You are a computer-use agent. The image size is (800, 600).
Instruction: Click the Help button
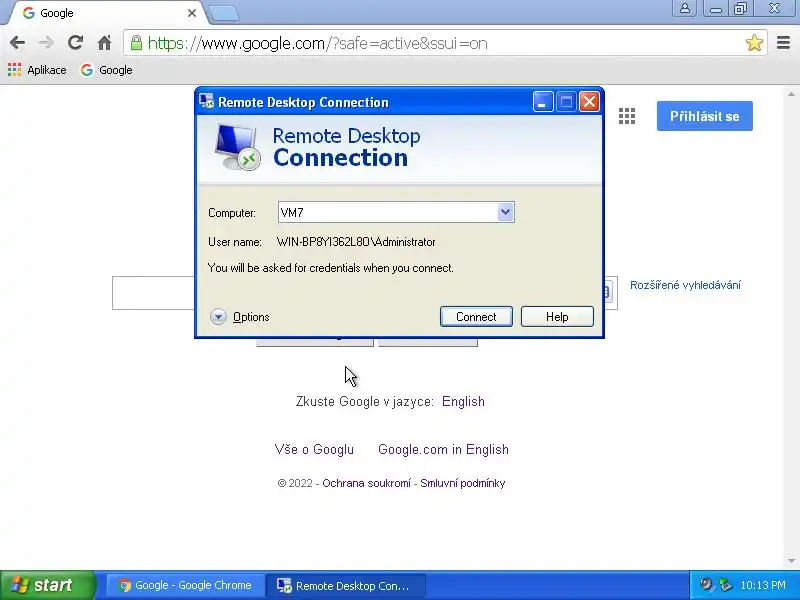557,317
